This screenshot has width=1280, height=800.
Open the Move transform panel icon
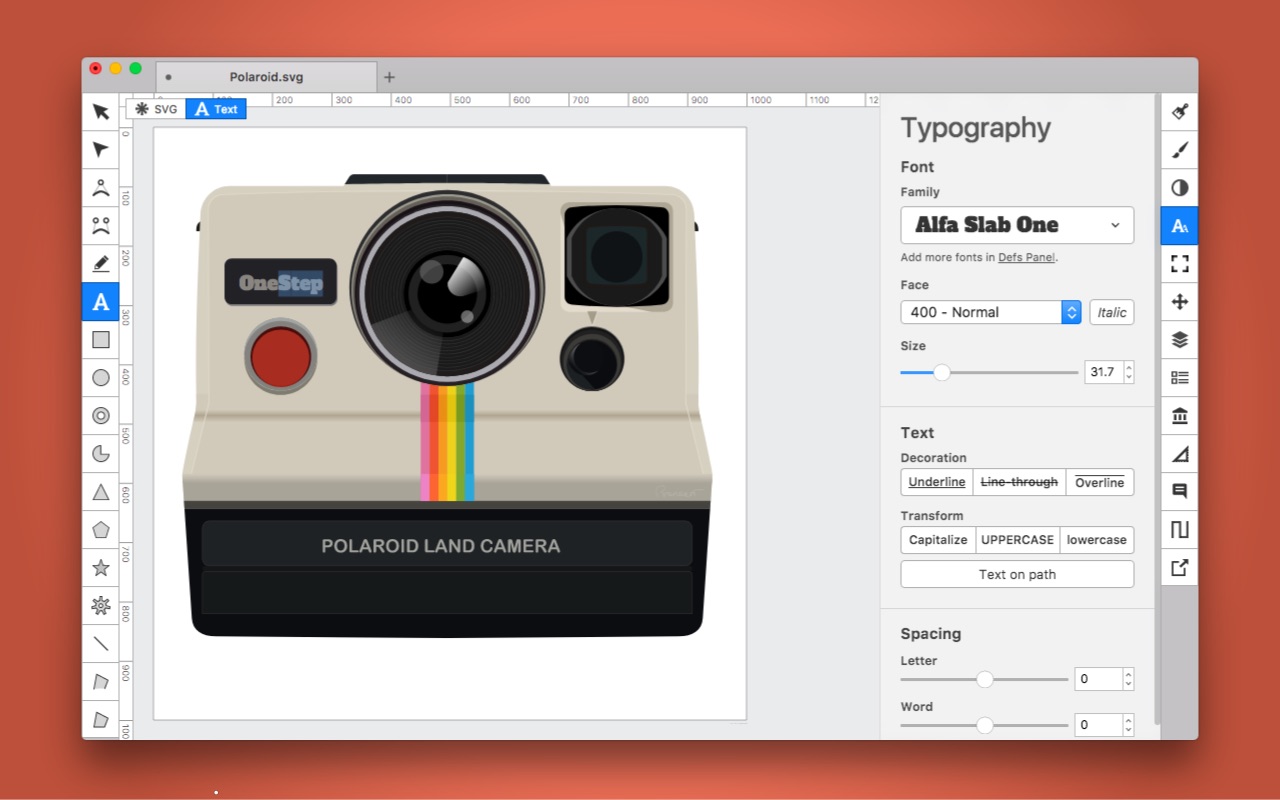click(x=1179, y=301)
